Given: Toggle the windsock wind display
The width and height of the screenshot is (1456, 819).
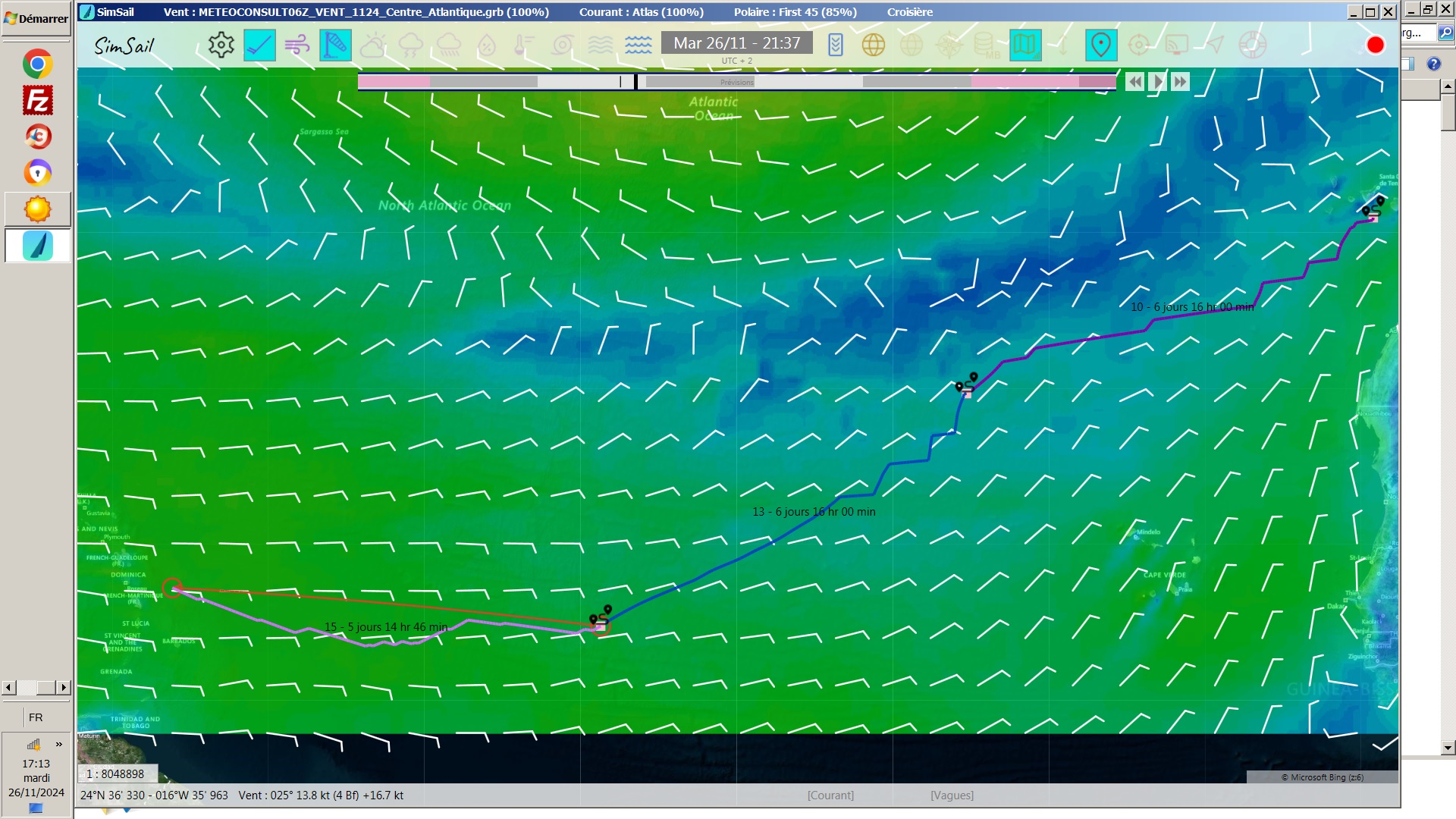Looking at the screenshot, I should point(335,45).
